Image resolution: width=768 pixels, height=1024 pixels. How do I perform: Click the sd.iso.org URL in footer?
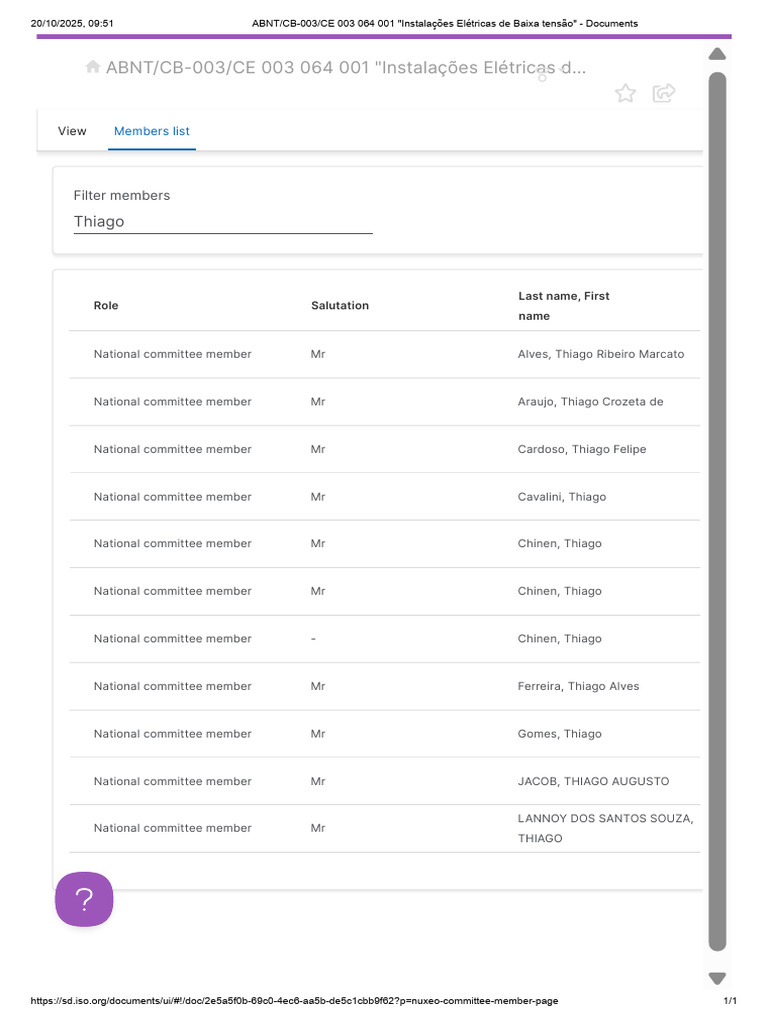[294, 1000]
